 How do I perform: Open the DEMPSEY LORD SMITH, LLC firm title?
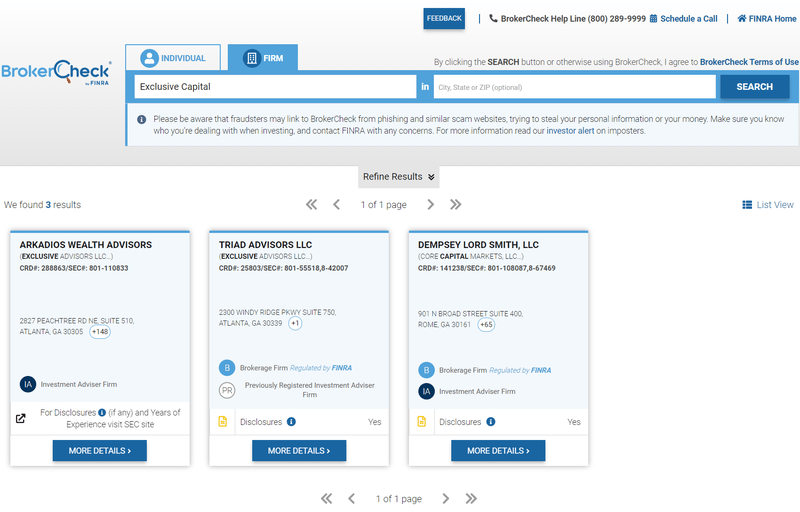(x=478, y=245)
